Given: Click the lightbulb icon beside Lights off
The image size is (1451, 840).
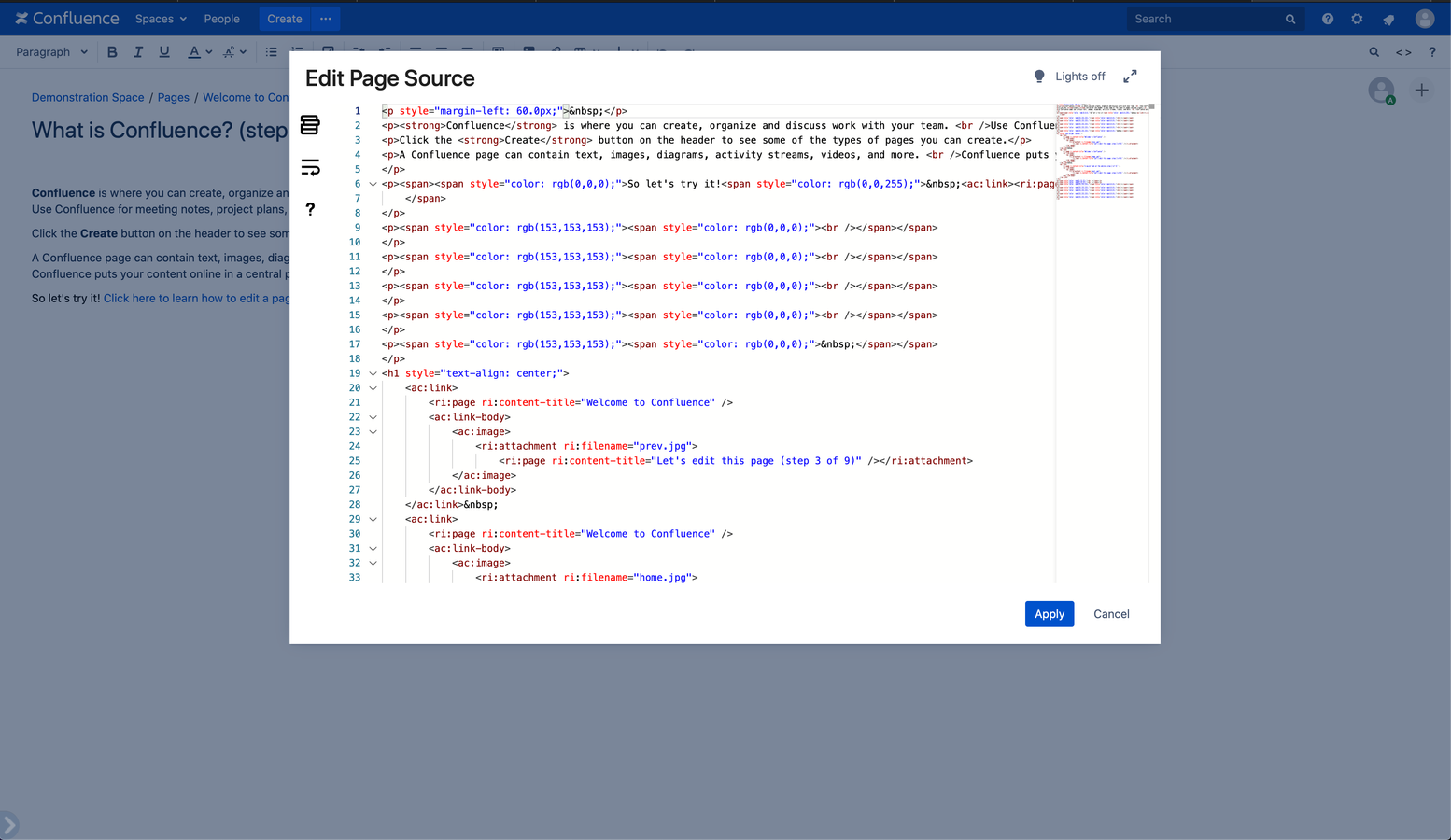Looking at the screenshot, I should click(x=1039, y=77).
